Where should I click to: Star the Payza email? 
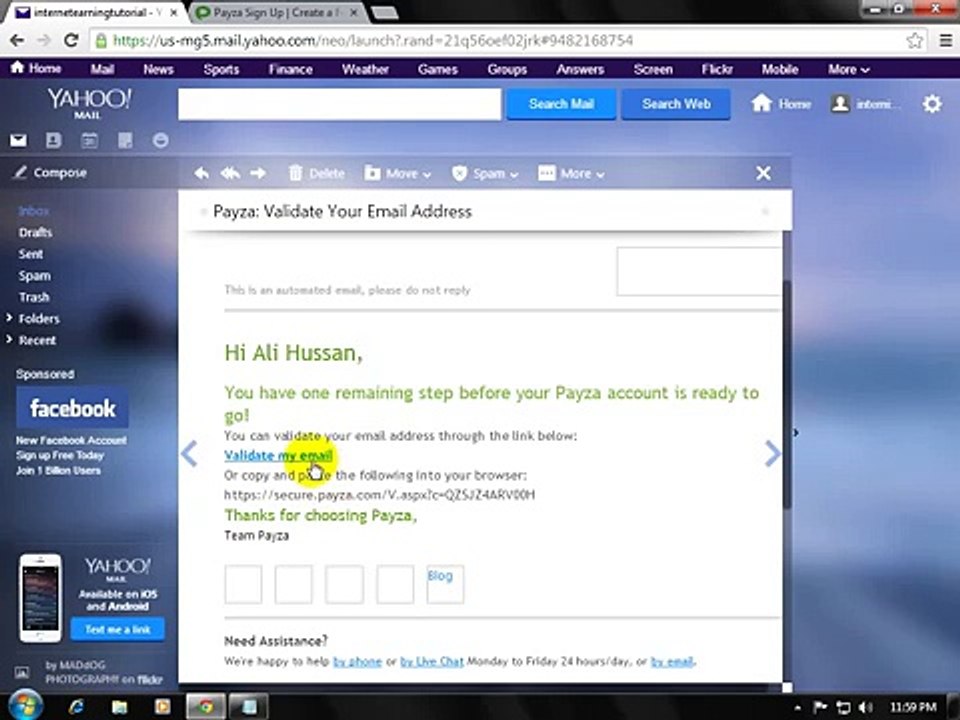click(x=765, y=212)
